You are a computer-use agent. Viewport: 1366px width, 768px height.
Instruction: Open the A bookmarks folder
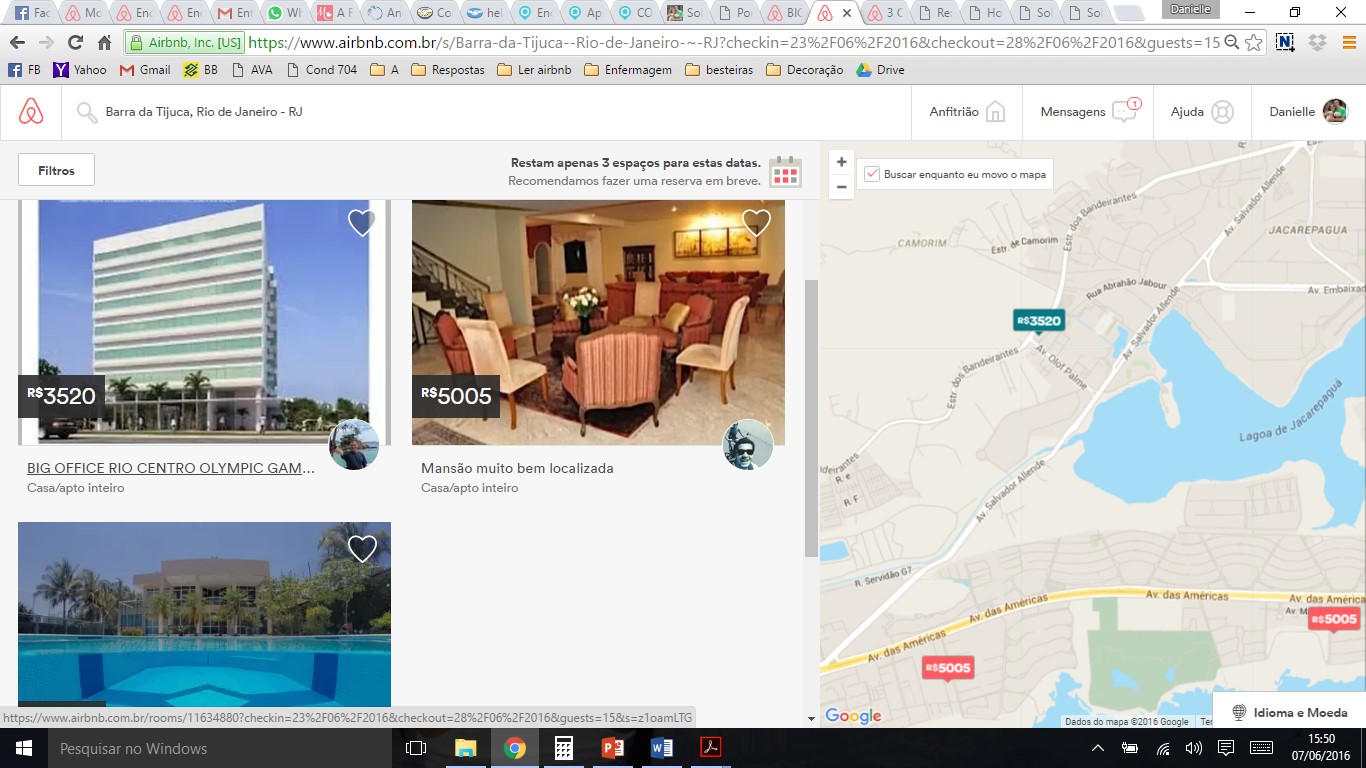click(384, 70)
